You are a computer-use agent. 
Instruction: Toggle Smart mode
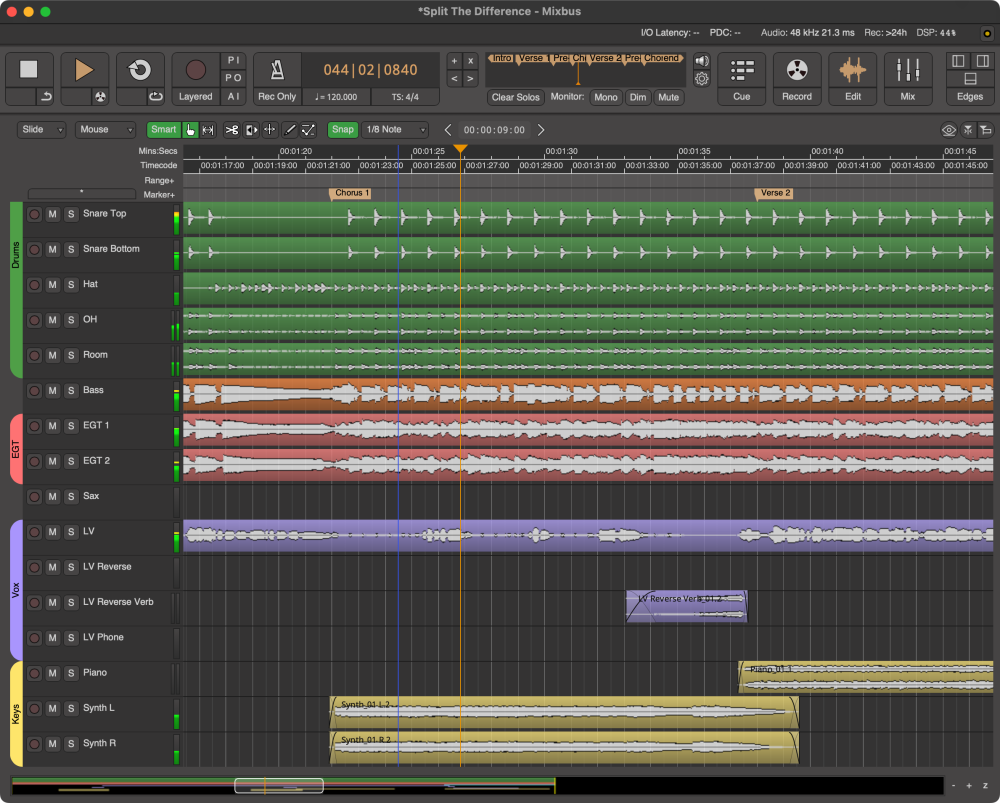163,129
